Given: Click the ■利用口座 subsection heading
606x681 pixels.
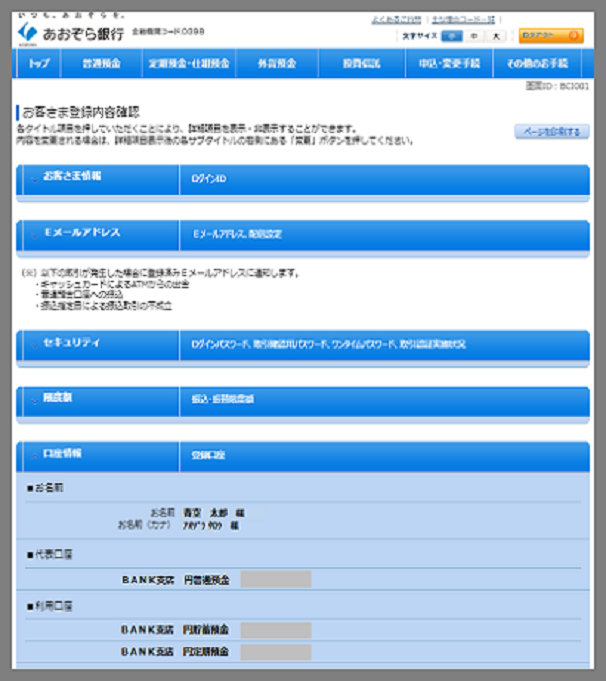Looking at the screenshot, I should point(50,606).
